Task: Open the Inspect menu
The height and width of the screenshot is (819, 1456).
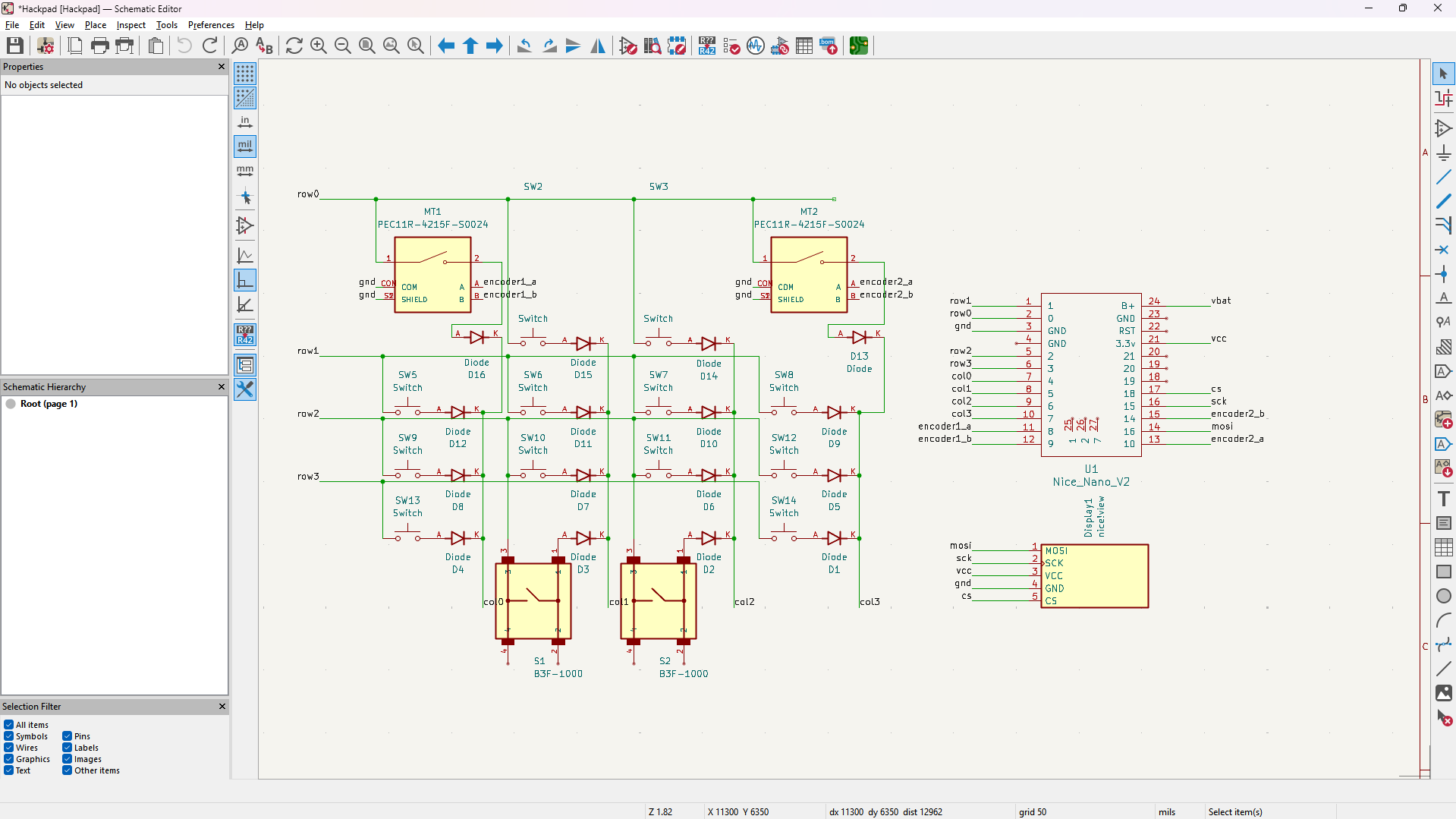Action: tap(131, 25)
